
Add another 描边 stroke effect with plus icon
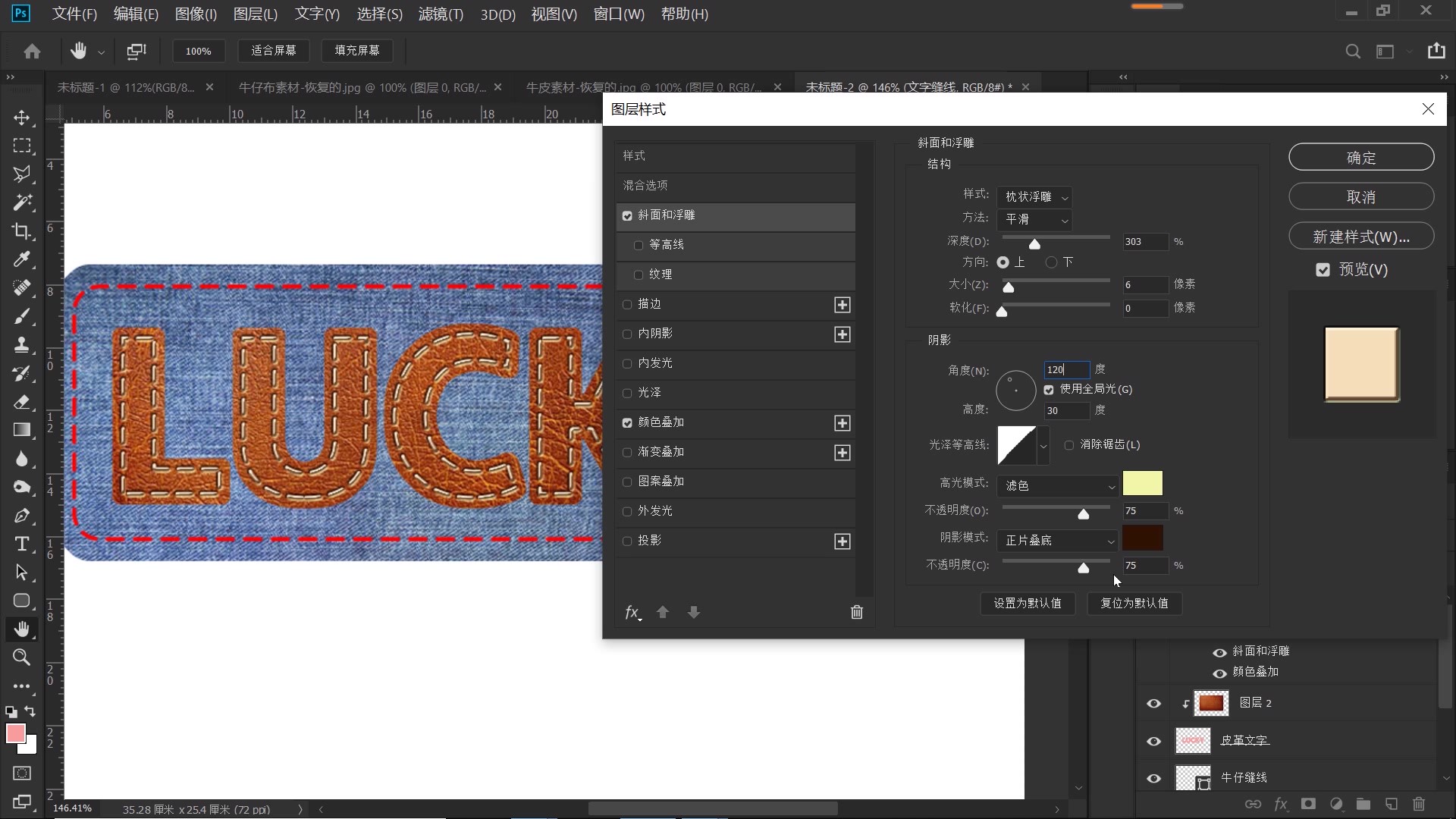pyautogui.click(x=842, y=305)
